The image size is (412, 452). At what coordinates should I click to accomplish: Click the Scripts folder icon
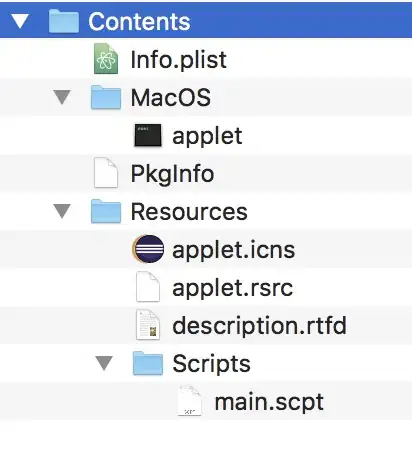(x=148, y=363)
